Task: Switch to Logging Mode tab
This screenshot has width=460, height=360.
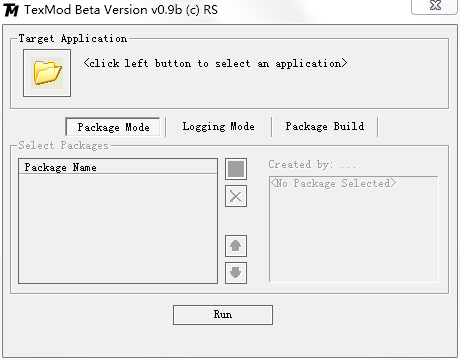Action: [x=219, y=127]
